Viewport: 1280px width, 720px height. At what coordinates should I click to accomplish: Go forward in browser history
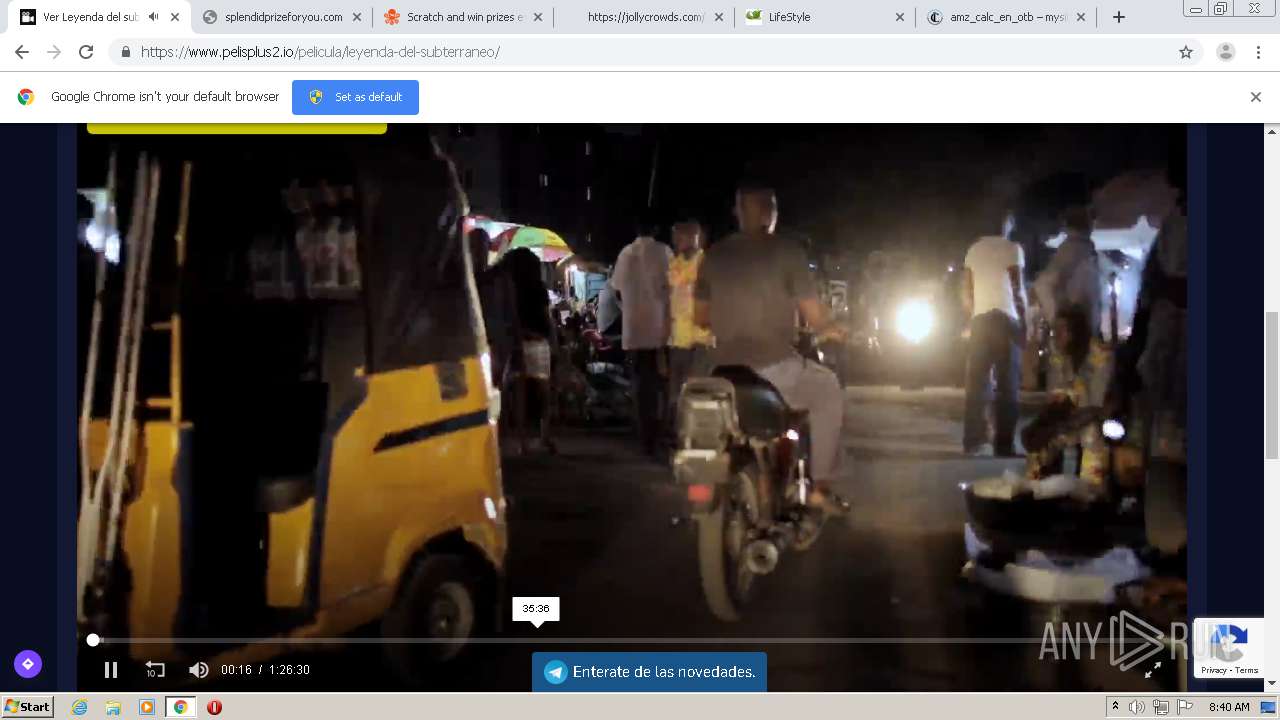click(x=54, y=52)
